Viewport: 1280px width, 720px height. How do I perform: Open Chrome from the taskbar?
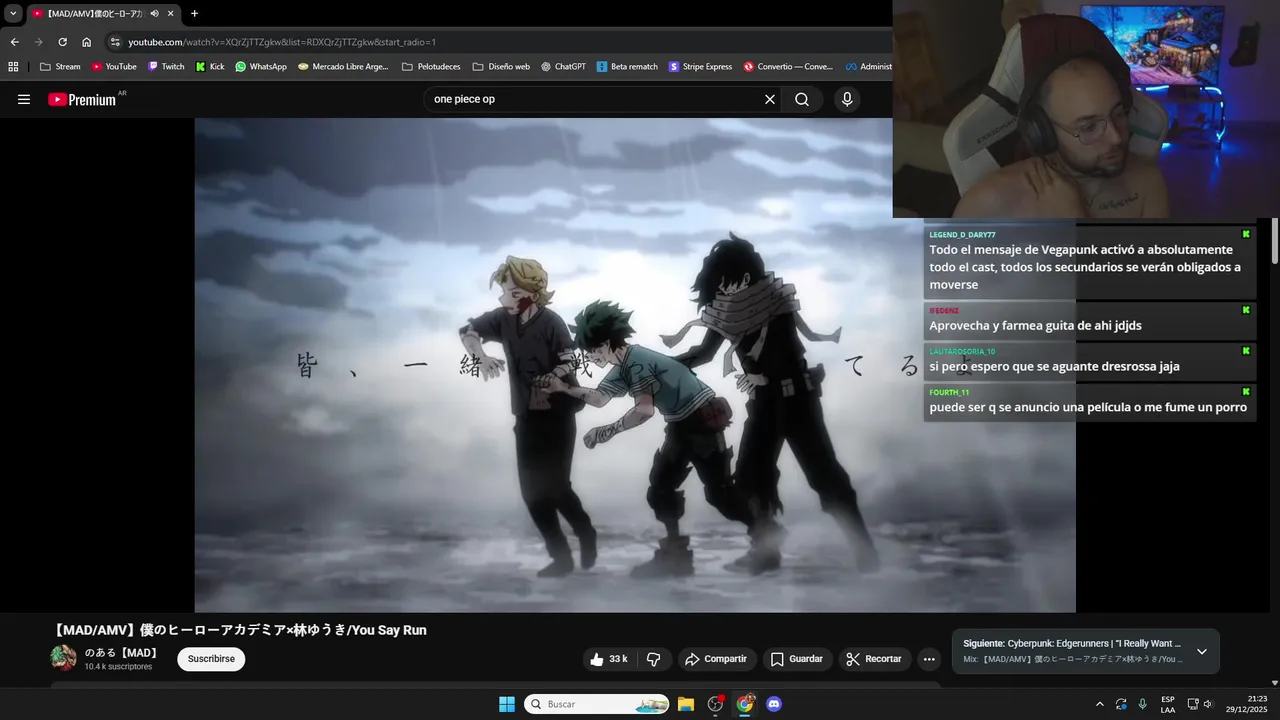click(x=745, y=704)
